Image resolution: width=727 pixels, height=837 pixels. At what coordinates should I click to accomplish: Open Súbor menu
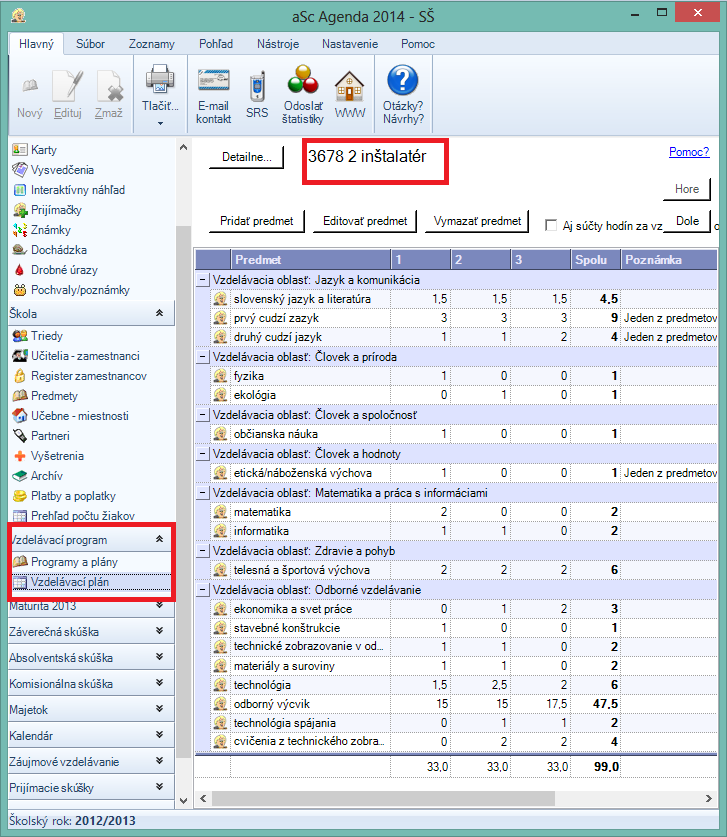coord(90,44)
